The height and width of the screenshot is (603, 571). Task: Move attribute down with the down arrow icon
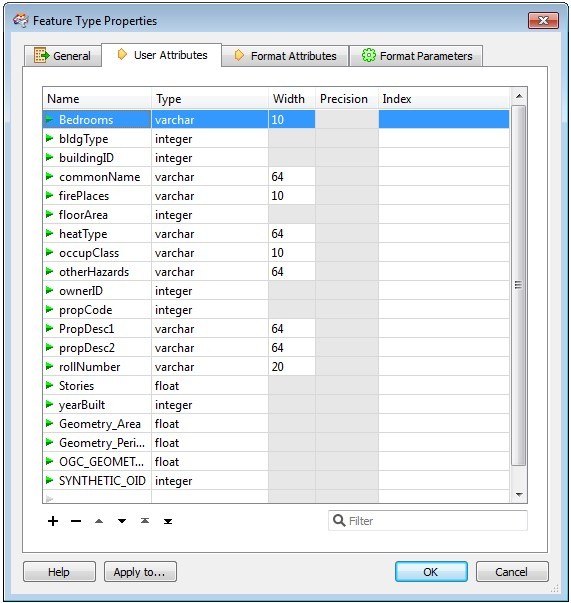pyautogui.click(x=122, y=521)
